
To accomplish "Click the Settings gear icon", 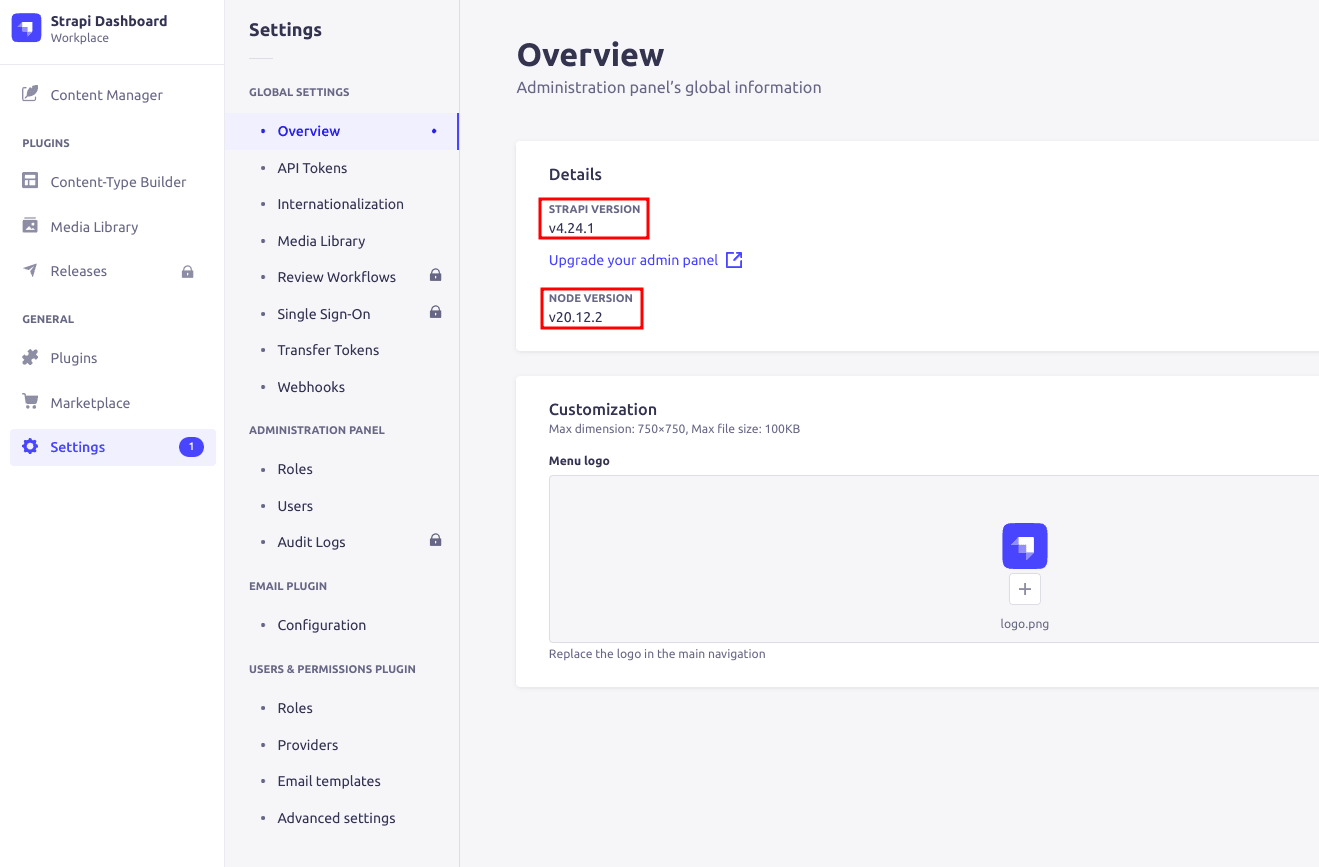I will (30, 447).
